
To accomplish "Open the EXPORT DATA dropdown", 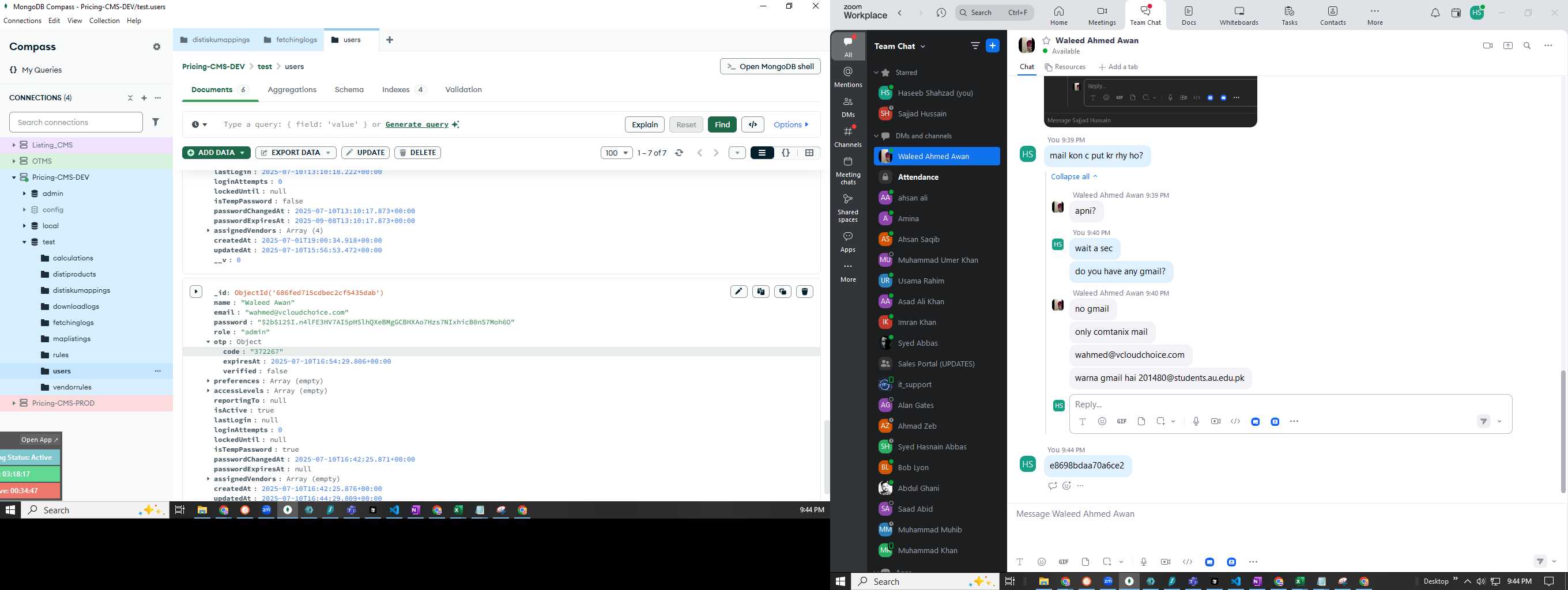I will (x=296, y=153).
